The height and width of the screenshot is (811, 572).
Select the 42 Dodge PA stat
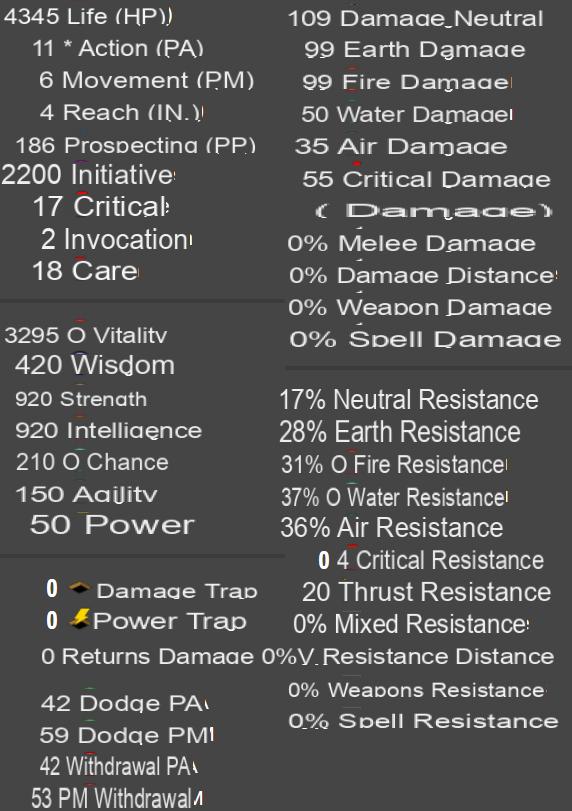pos(125,703)
